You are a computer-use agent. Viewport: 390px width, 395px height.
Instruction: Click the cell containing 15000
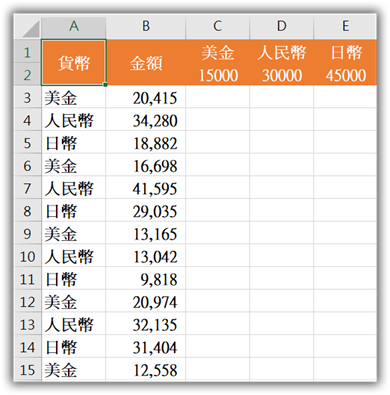coord(217,75)
